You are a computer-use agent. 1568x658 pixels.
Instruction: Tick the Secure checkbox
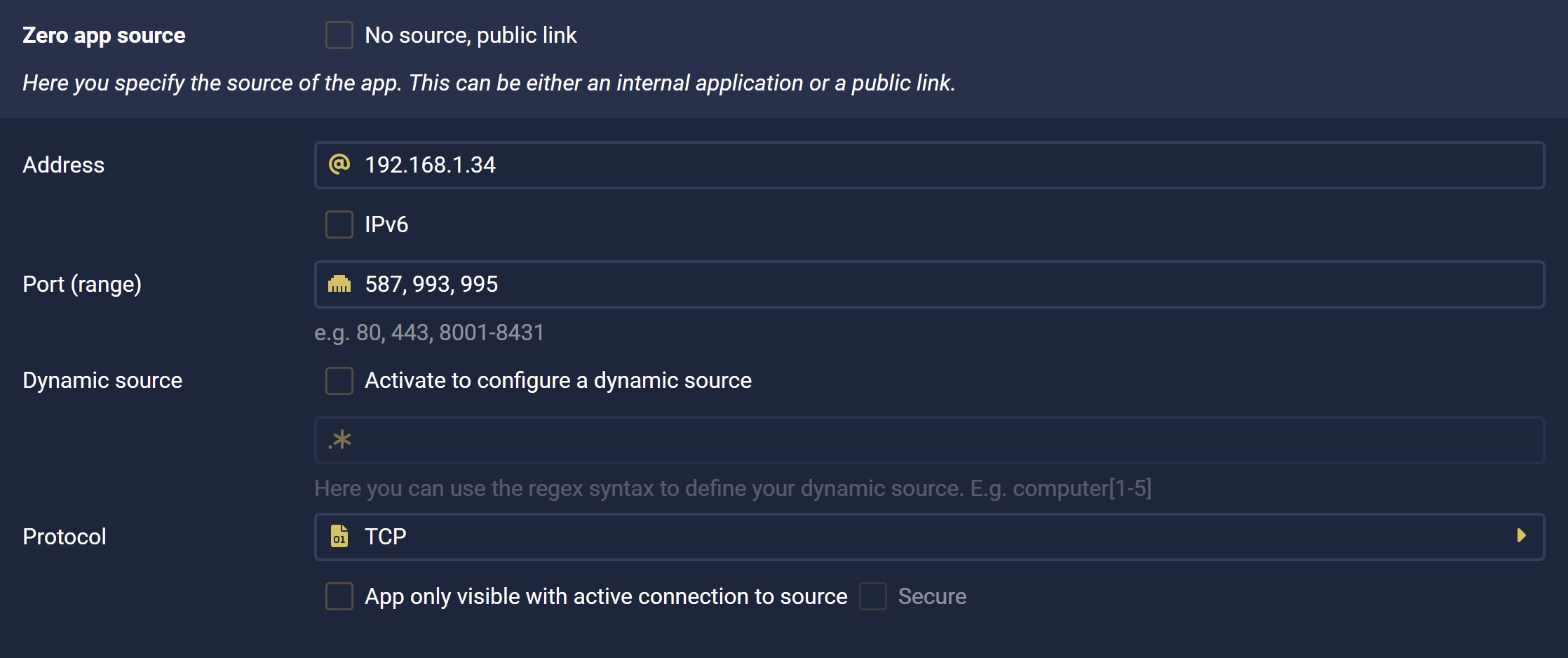pos(873,596)
